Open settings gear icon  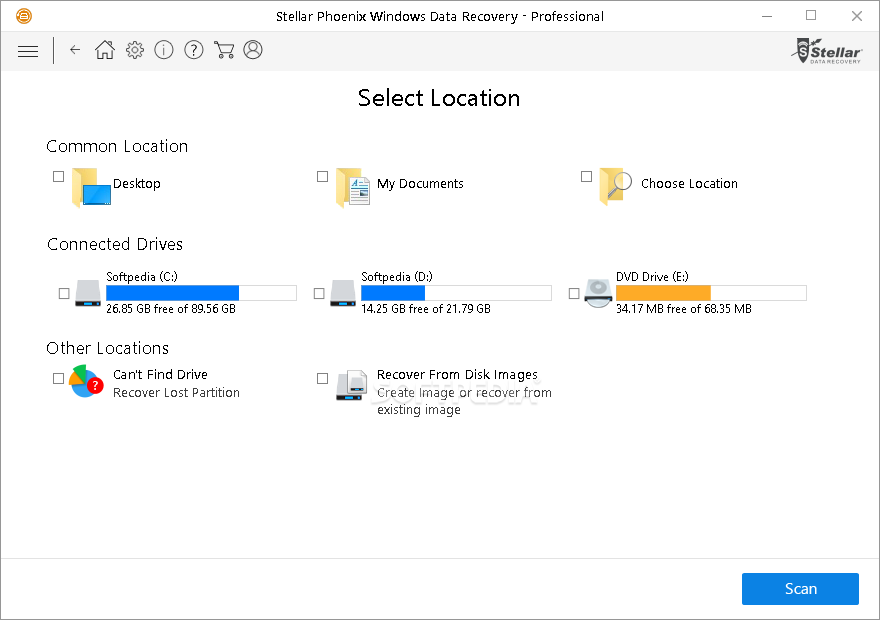[x=135, y=50]
